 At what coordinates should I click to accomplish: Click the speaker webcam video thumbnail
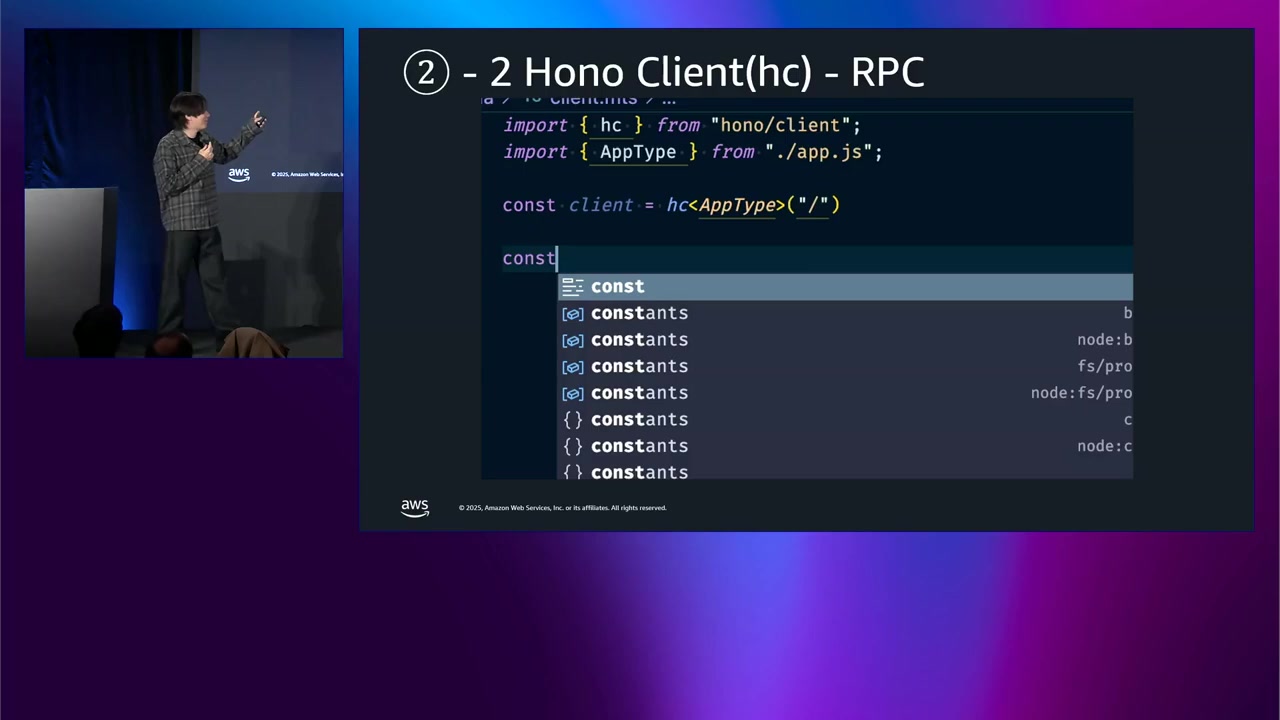click(x=184, y=192)
